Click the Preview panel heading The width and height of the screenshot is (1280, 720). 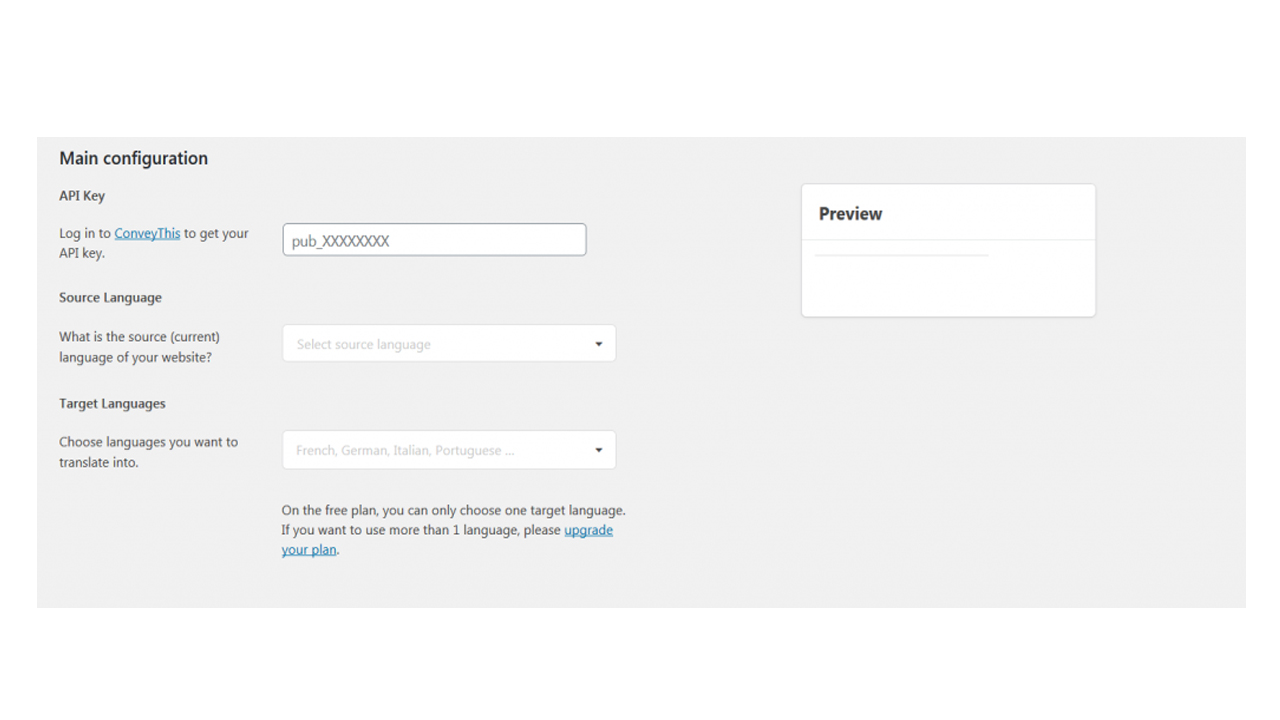point(850,213)
